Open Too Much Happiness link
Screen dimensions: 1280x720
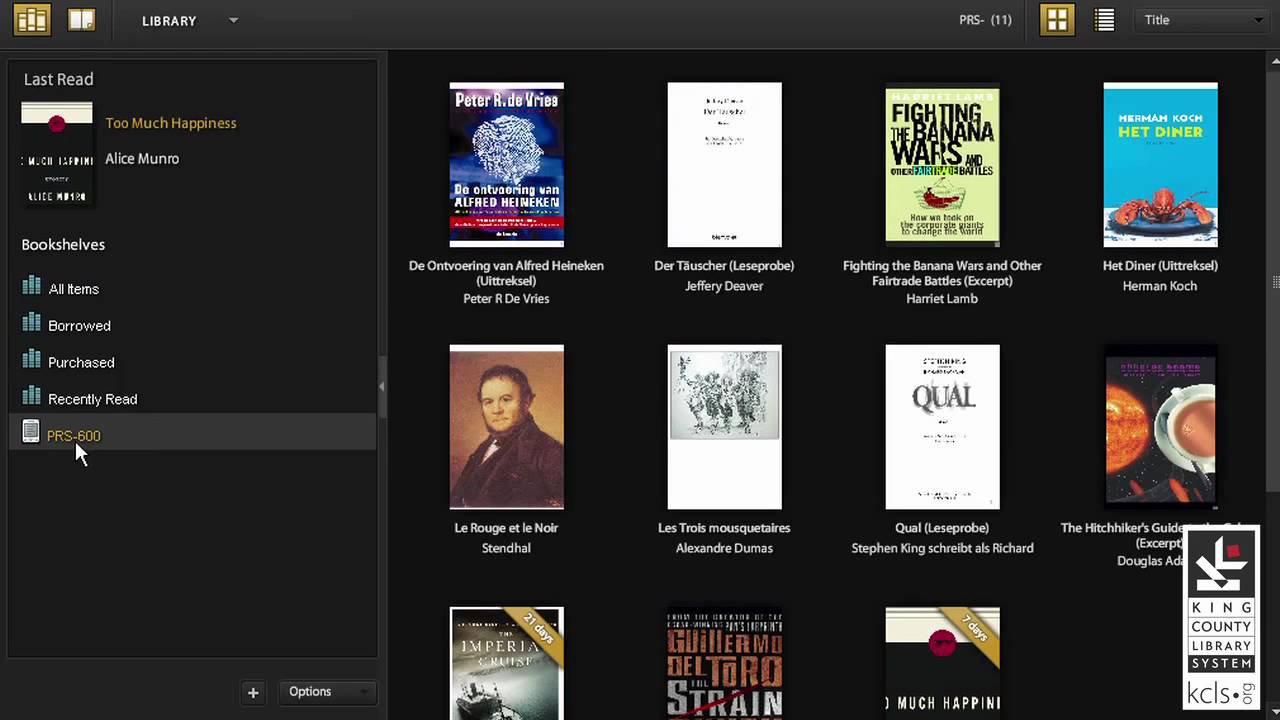171,123
